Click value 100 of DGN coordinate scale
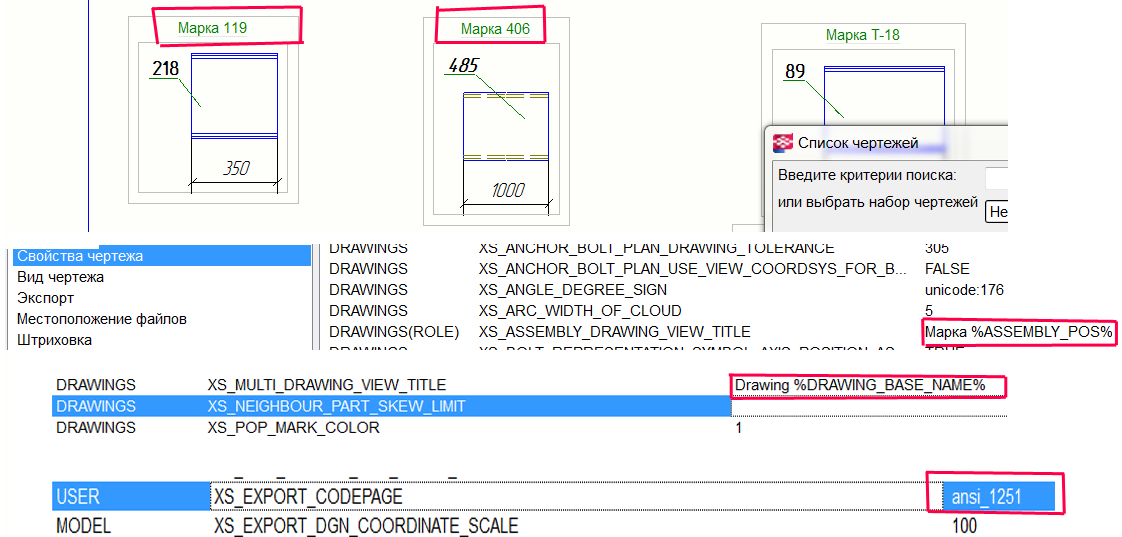The width and height of the screenshot is (1122, 537). [965, 526]
